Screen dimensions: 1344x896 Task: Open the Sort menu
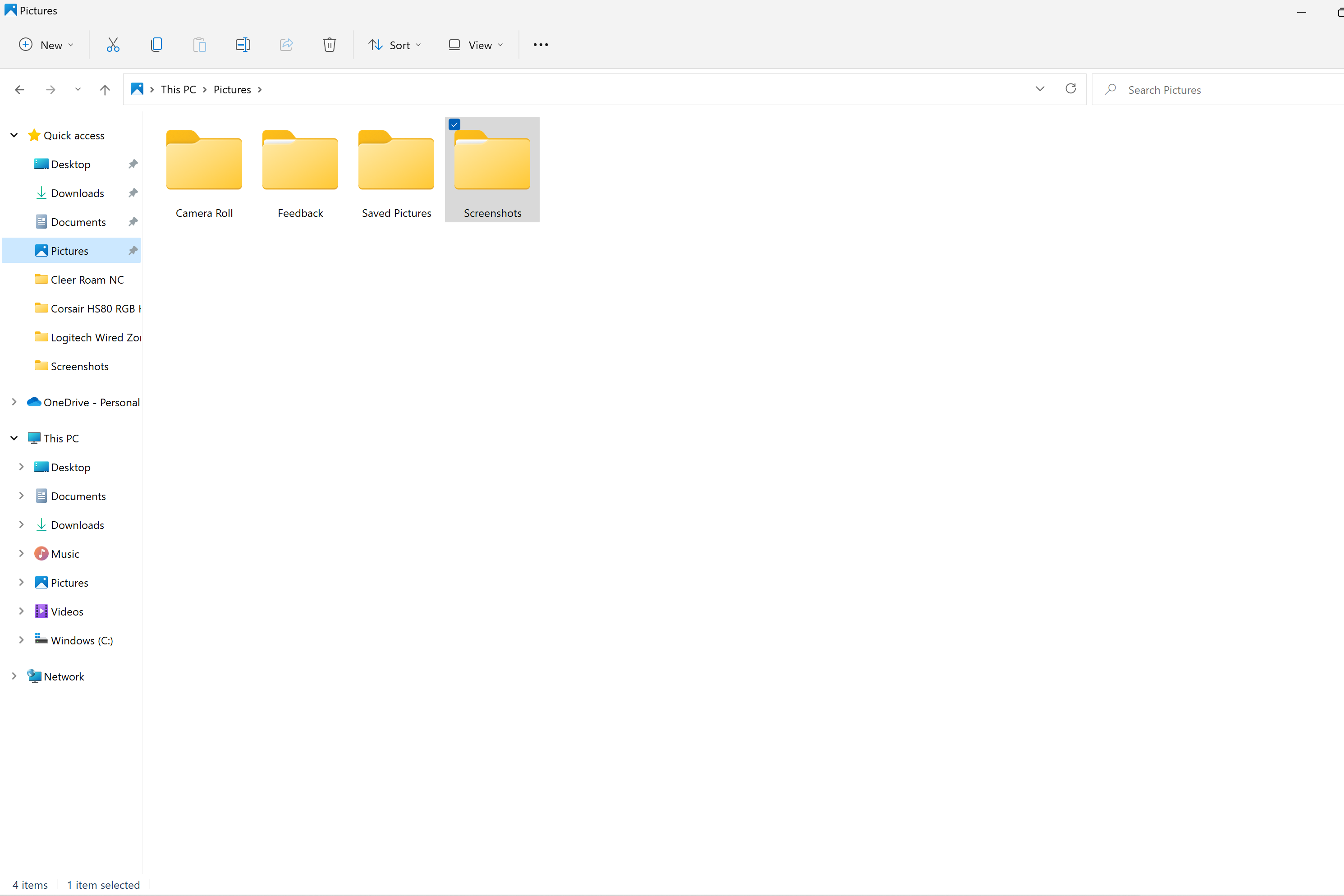[395, 45]
